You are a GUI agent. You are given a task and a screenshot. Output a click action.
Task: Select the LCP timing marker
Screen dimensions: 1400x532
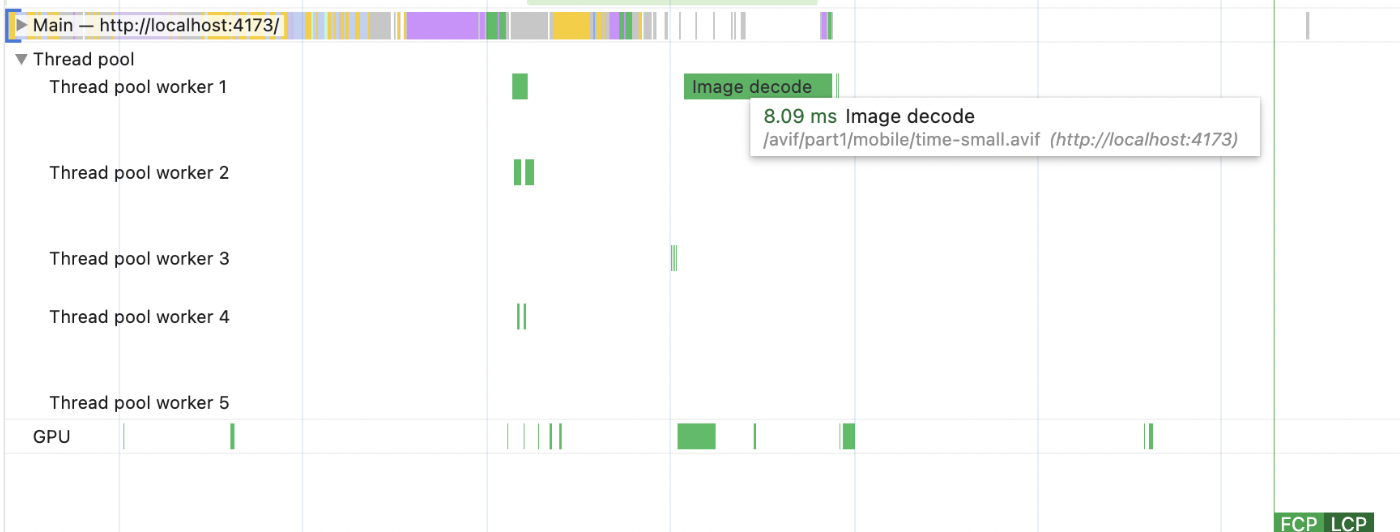click(1348, 523)
